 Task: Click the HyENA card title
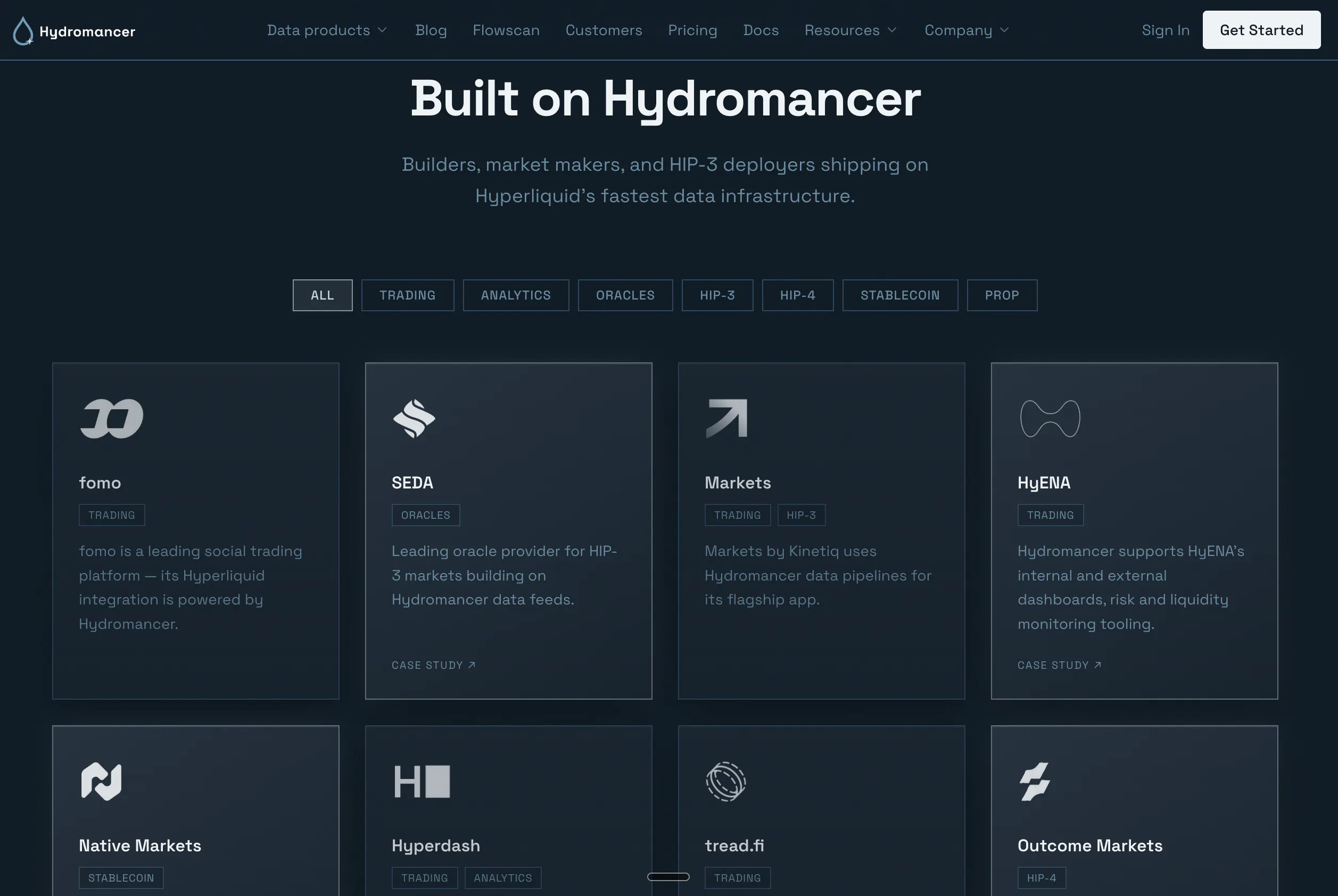[x=1044, y=483]
